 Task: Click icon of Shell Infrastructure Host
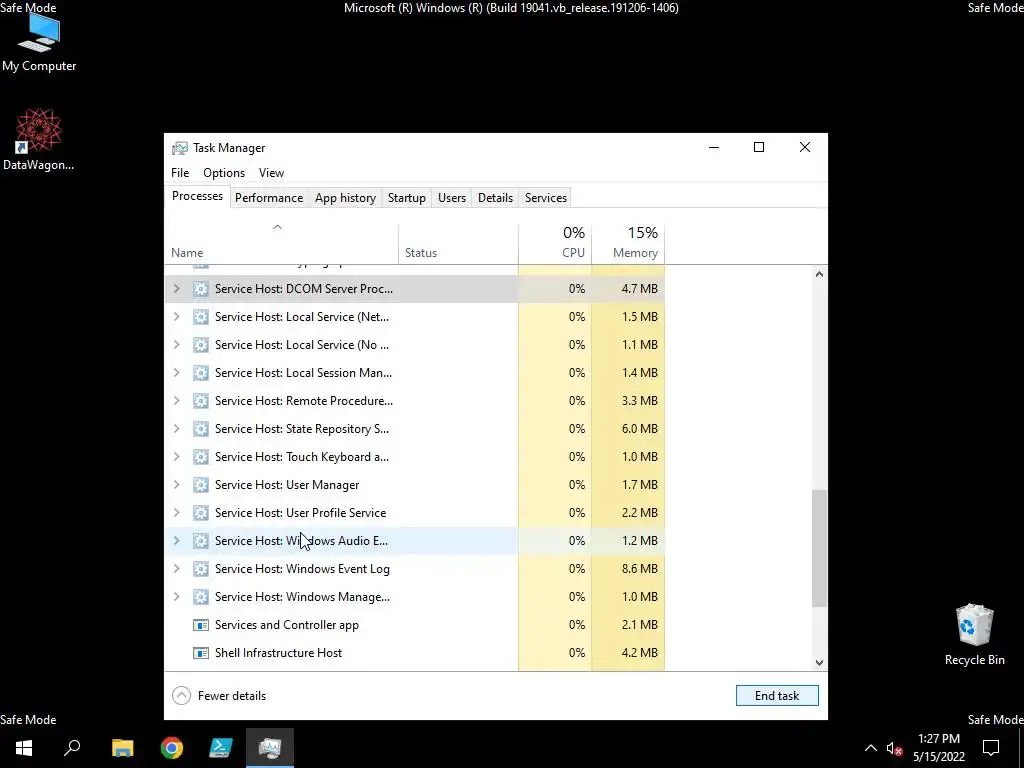coord(200,653)
